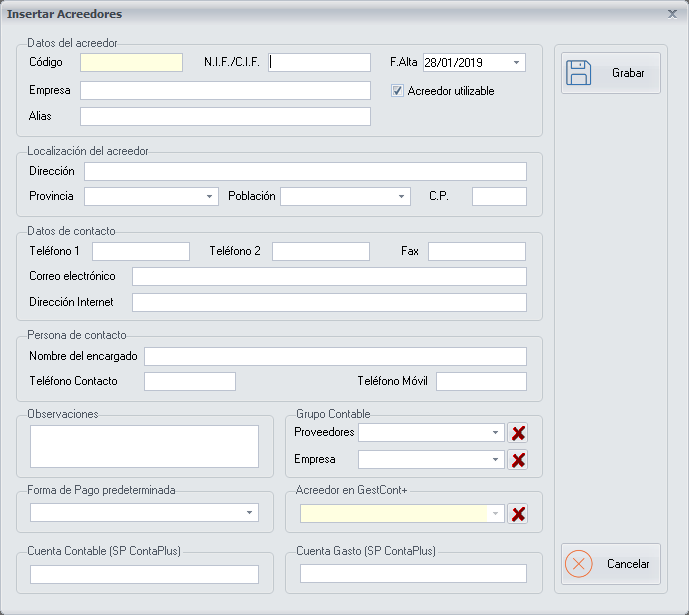Close the Insertar Acreedores window
Viewport: 689px width, 615px height.
point(672,14)
